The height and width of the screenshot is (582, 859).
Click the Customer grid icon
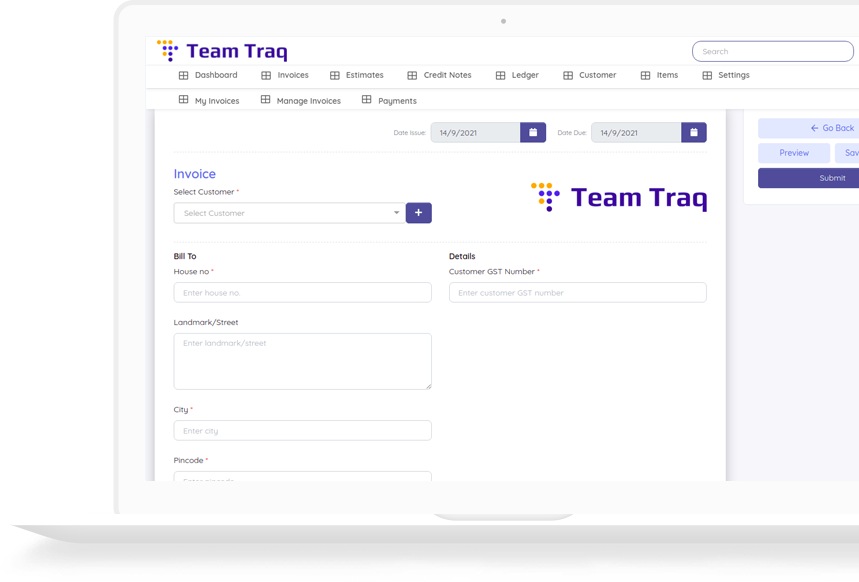click(568, 75)
